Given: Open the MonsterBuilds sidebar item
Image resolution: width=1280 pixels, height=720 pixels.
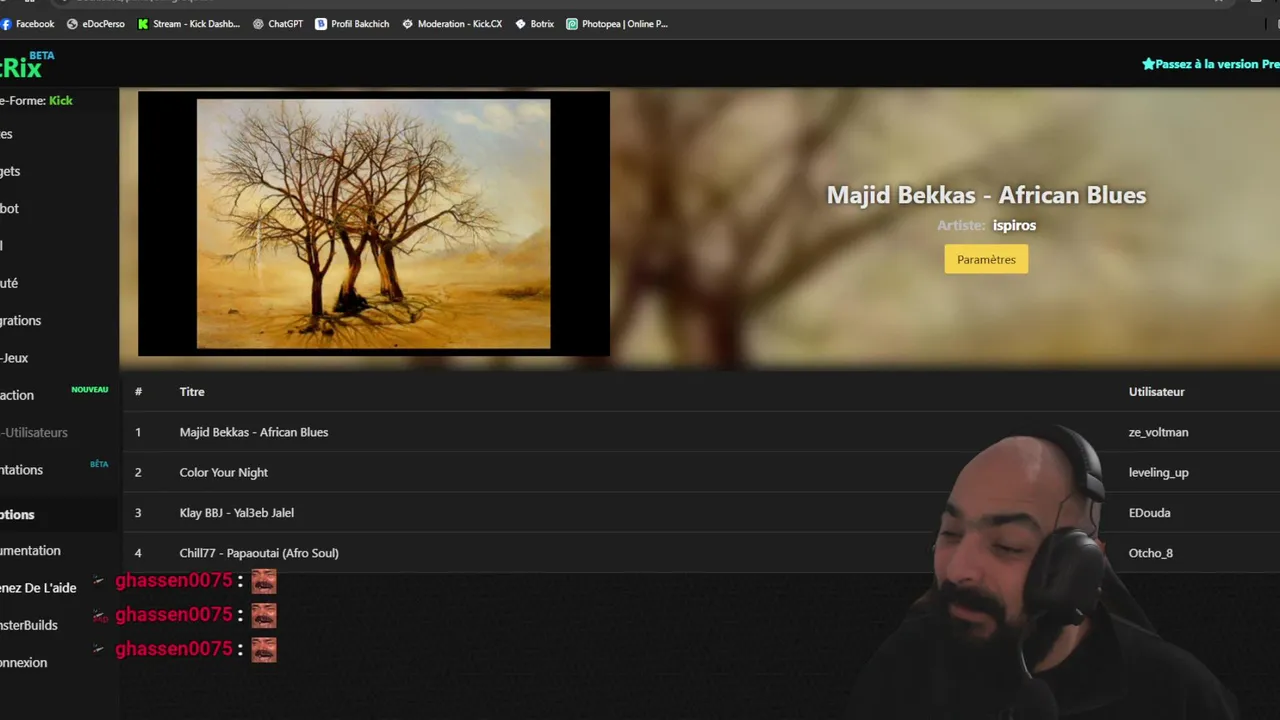Looking at the screenshot, I should coord(29,625).
